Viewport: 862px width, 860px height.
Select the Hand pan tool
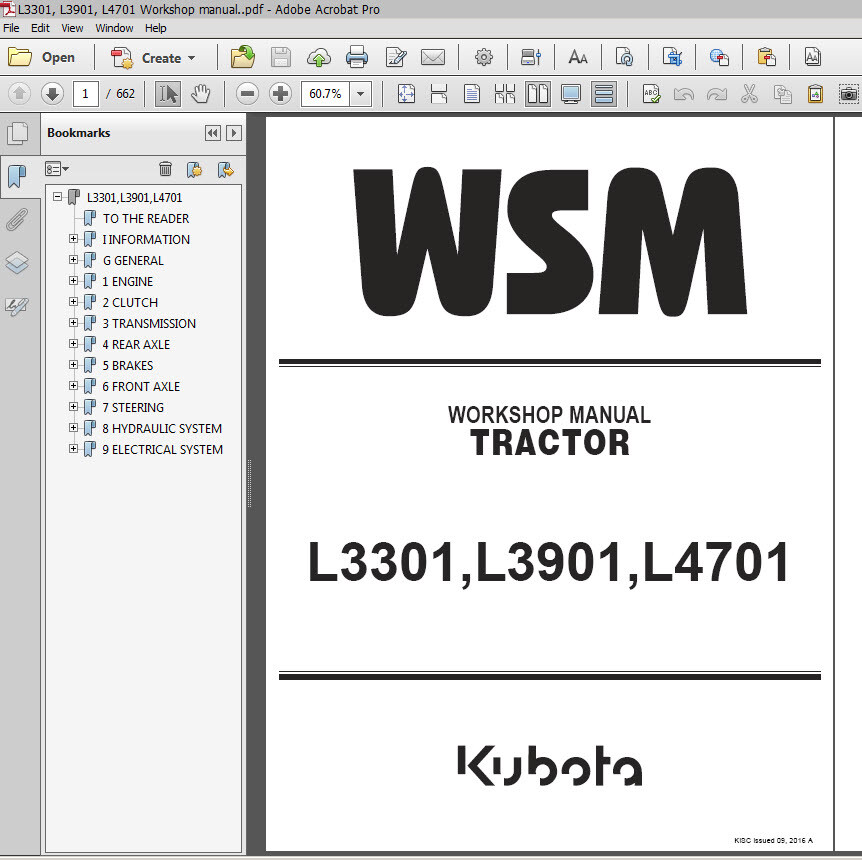point(201,94)
